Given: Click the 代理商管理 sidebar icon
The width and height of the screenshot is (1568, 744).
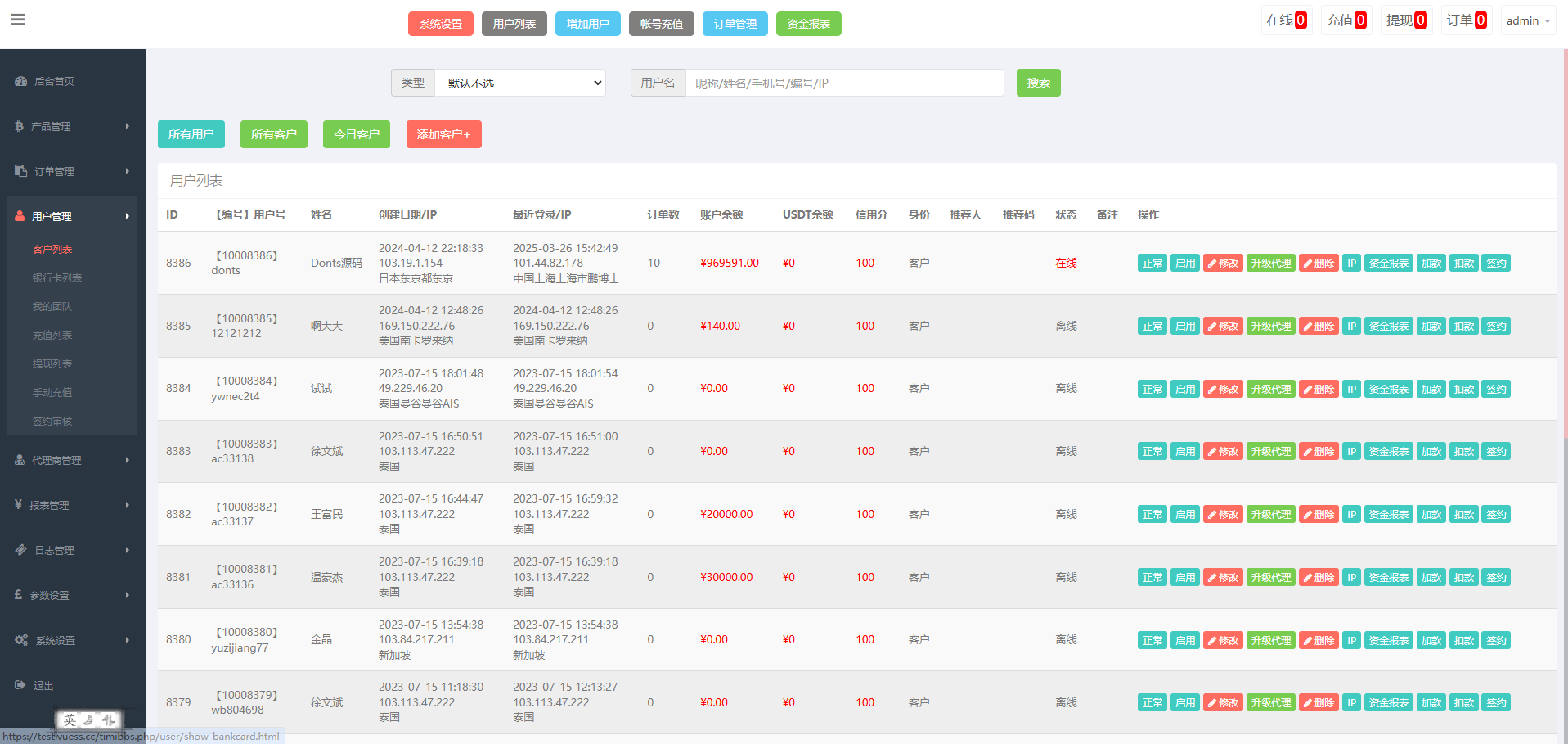Looking at the screenshot, I should coord(20,460).
